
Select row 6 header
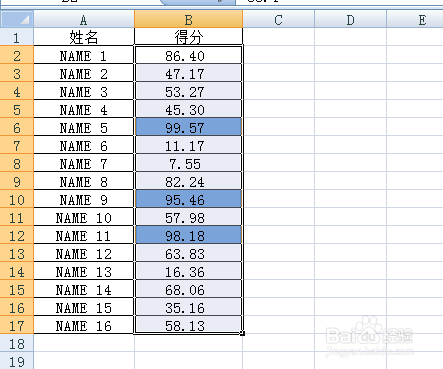click(x=17, y=127)
